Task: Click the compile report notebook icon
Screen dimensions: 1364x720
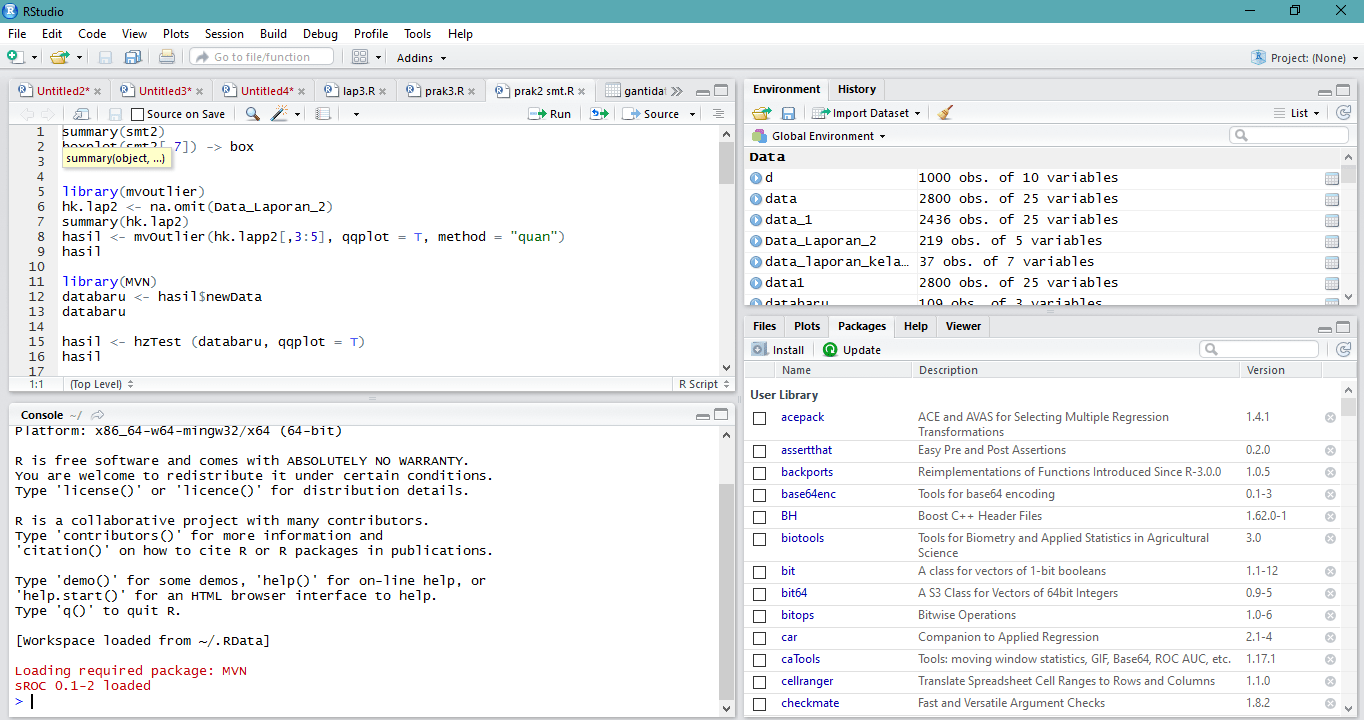Action: (323, 114)
